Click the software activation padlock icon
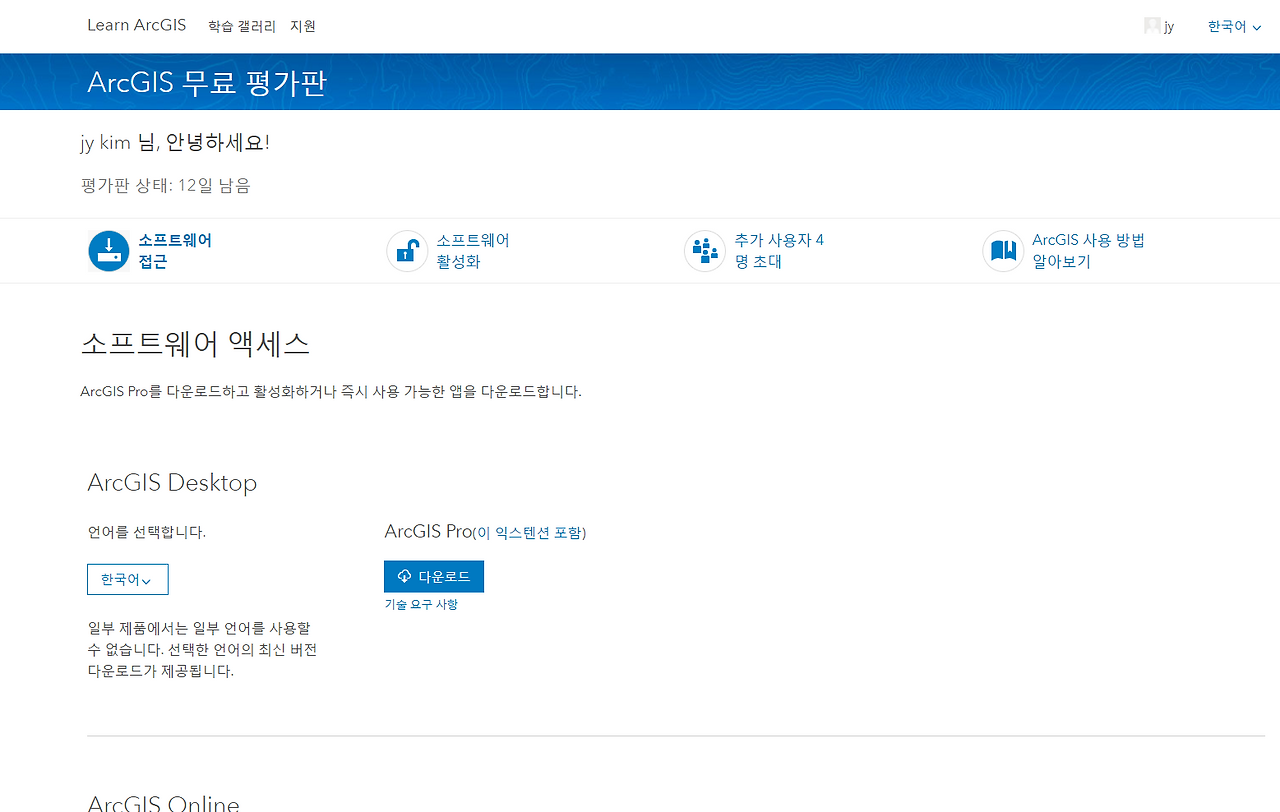The width and height of the screenshot is (1280, 812). pyautogui.click(x=407, y=251)
